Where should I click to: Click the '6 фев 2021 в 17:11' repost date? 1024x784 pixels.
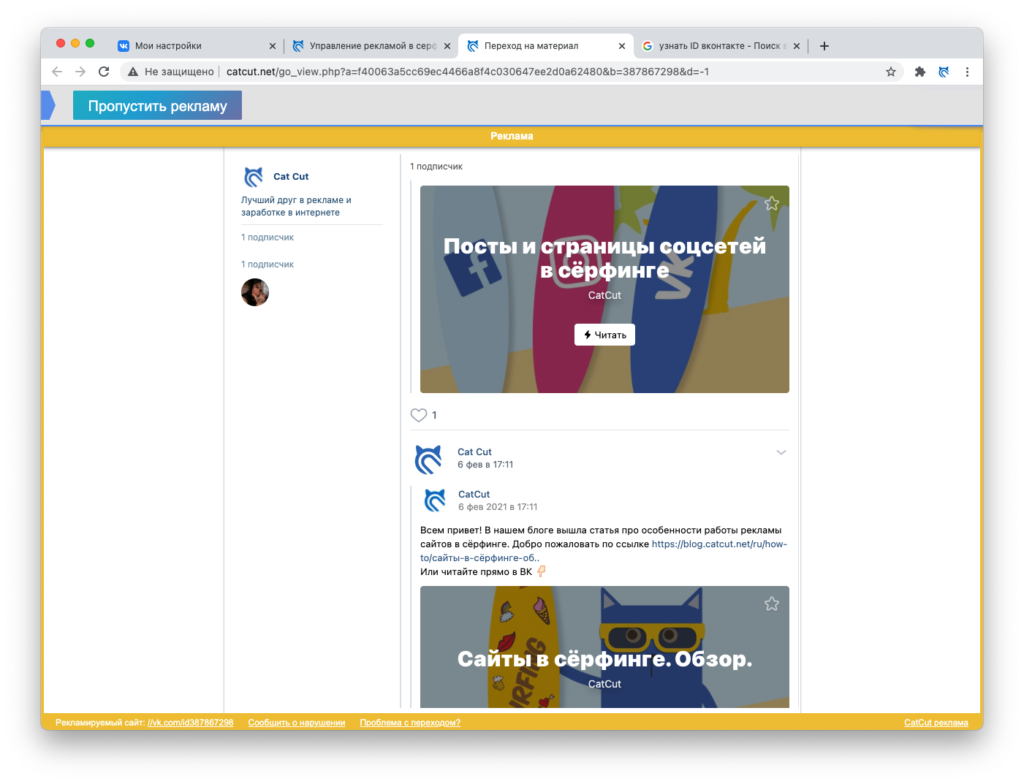(x=498, y=507)
